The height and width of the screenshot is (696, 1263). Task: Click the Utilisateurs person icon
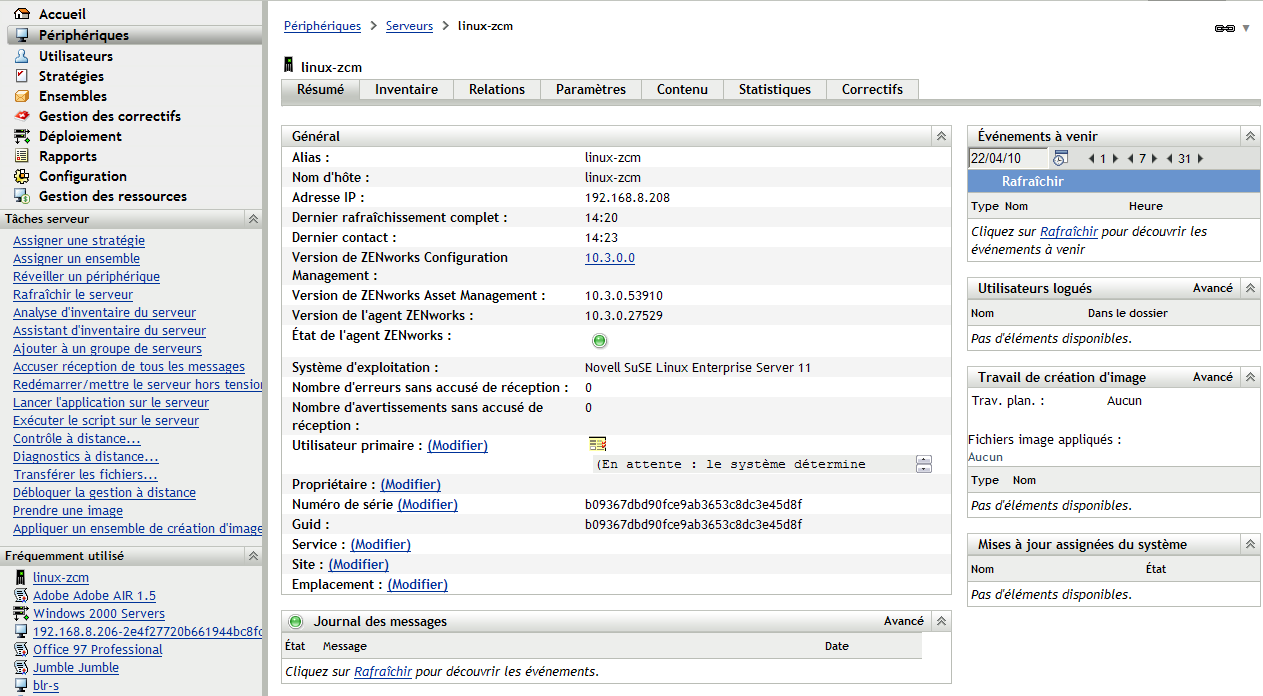click(x=21, y=56)
